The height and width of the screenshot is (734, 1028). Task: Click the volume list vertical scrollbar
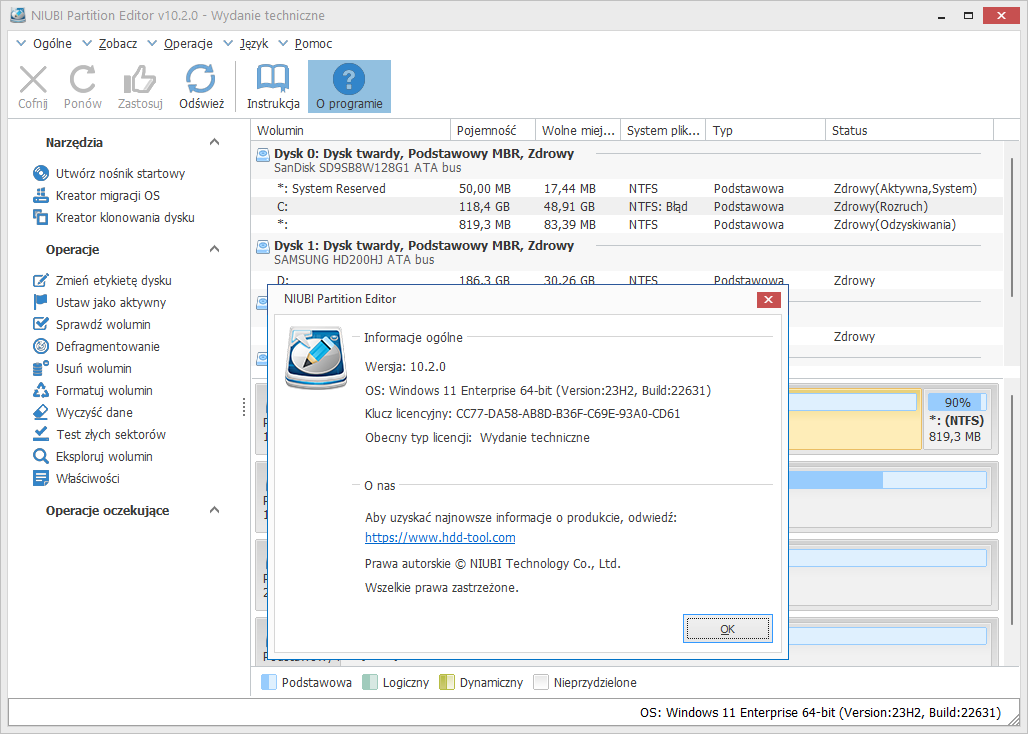pos(1012,226)
